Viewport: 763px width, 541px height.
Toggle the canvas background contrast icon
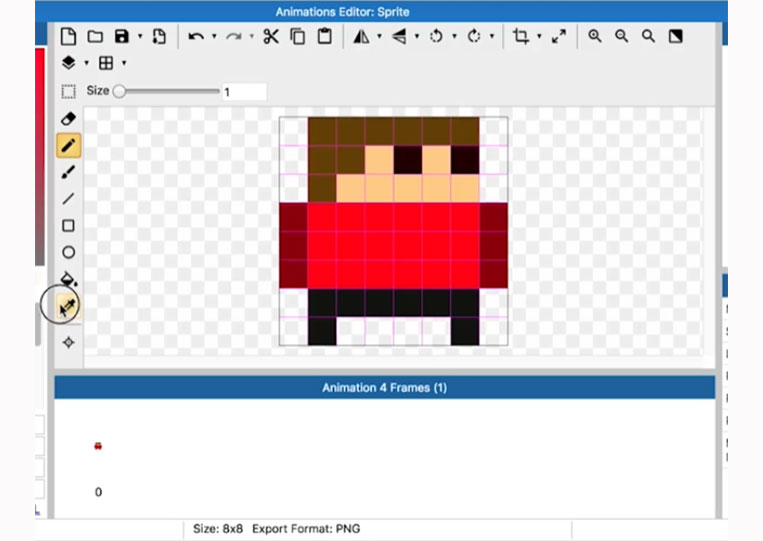click(675, 36)
